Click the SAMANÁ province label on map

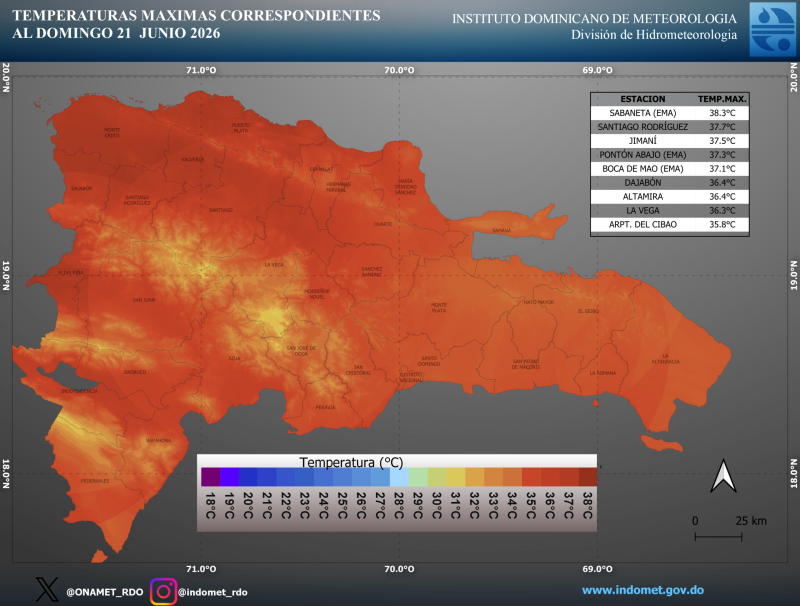pos(502,231)
